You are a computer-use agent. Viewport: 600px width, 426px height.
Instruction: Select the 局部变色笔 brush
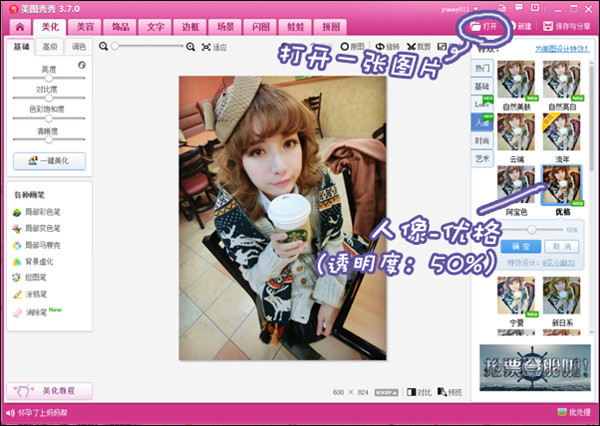(x=37, y=229)
